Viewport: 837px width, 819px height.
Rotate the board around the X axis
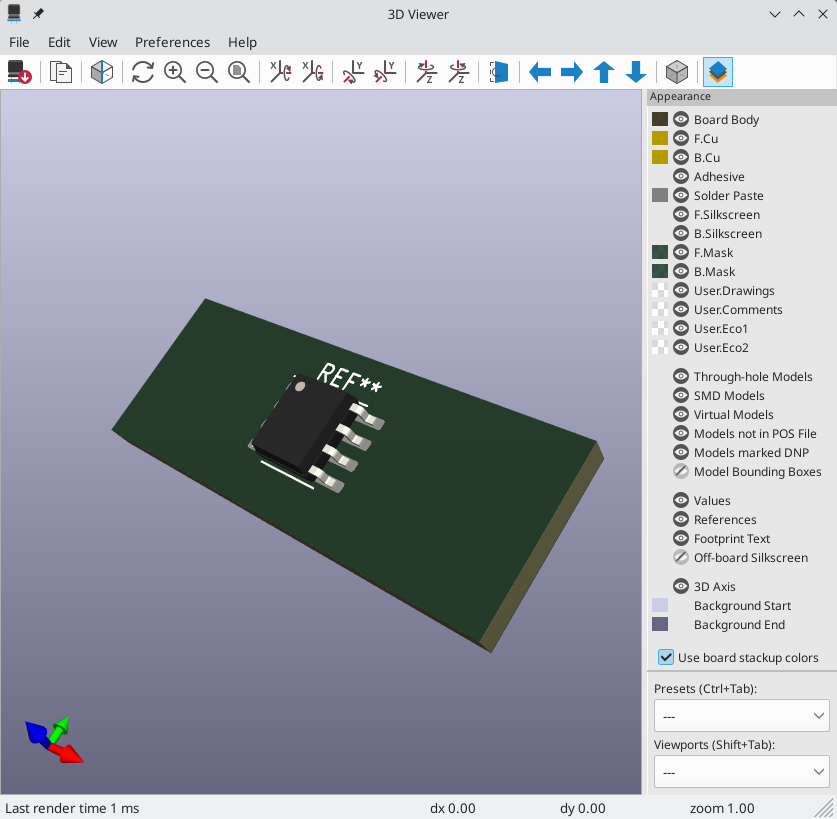click(x=280, y=72)
